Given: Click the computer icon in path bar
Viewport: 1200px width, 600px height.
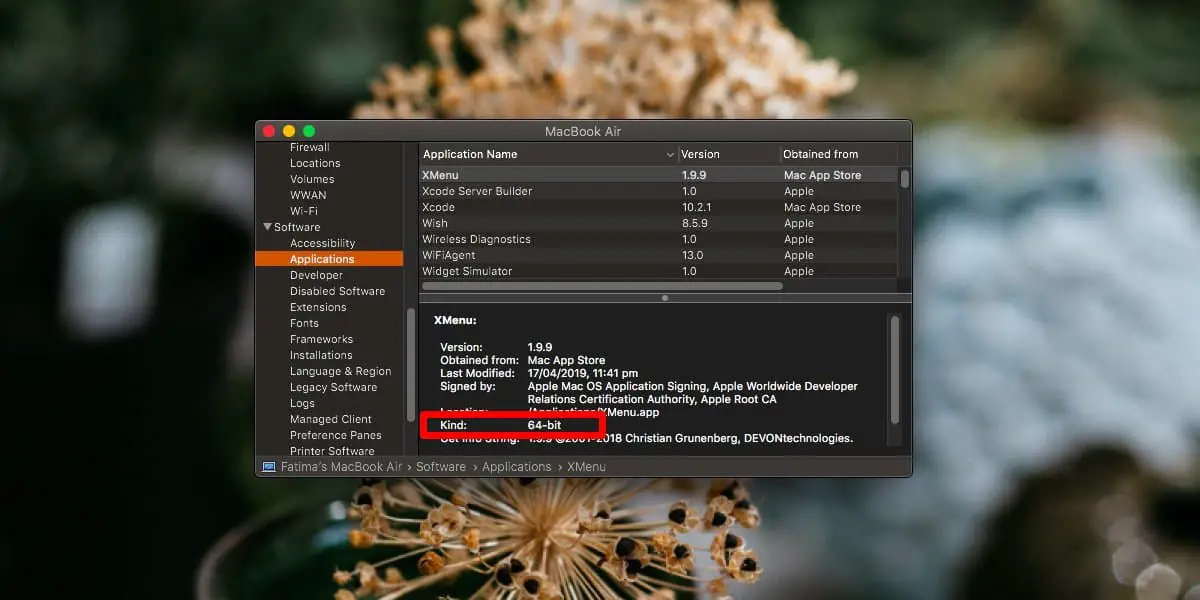Looking at the screenshot, I should click(268, 467).
